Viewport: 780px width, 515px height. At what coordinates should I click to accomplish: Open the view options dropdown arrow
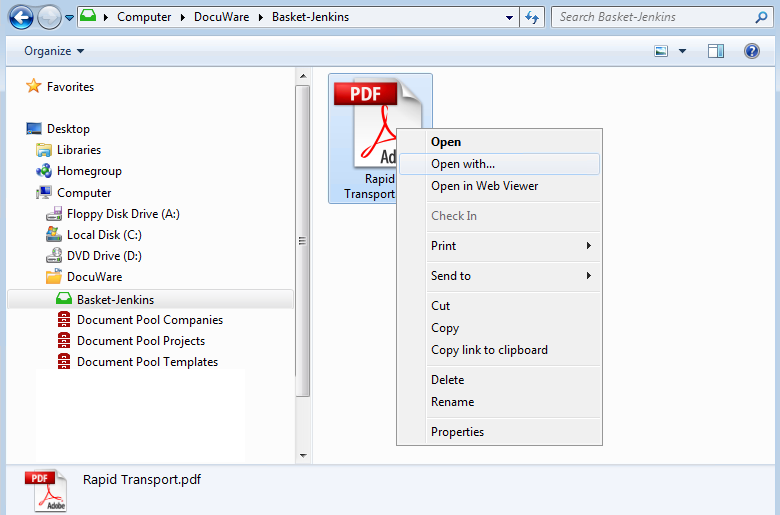click(682, 51)
